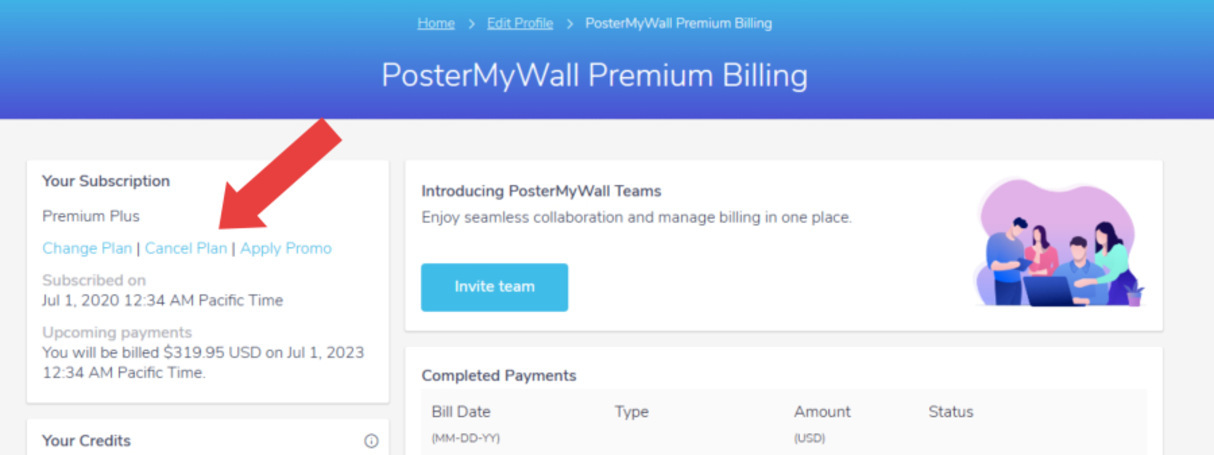1214x455 pixels.
Task: Click the Invite team button
Action: point(494,287)
